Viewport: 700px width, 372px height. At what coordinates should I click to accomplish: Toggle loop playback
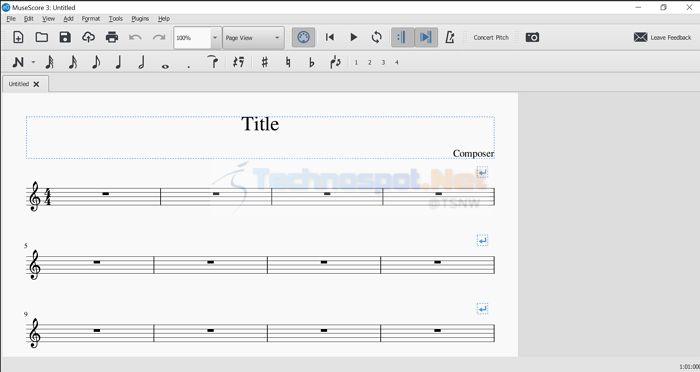tap(377, 38)
